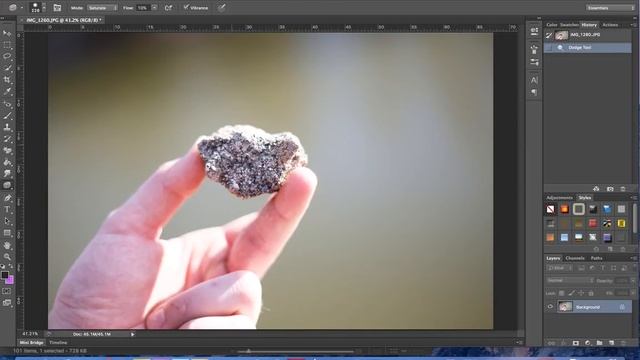Select the Crop tool

[7, 80]
